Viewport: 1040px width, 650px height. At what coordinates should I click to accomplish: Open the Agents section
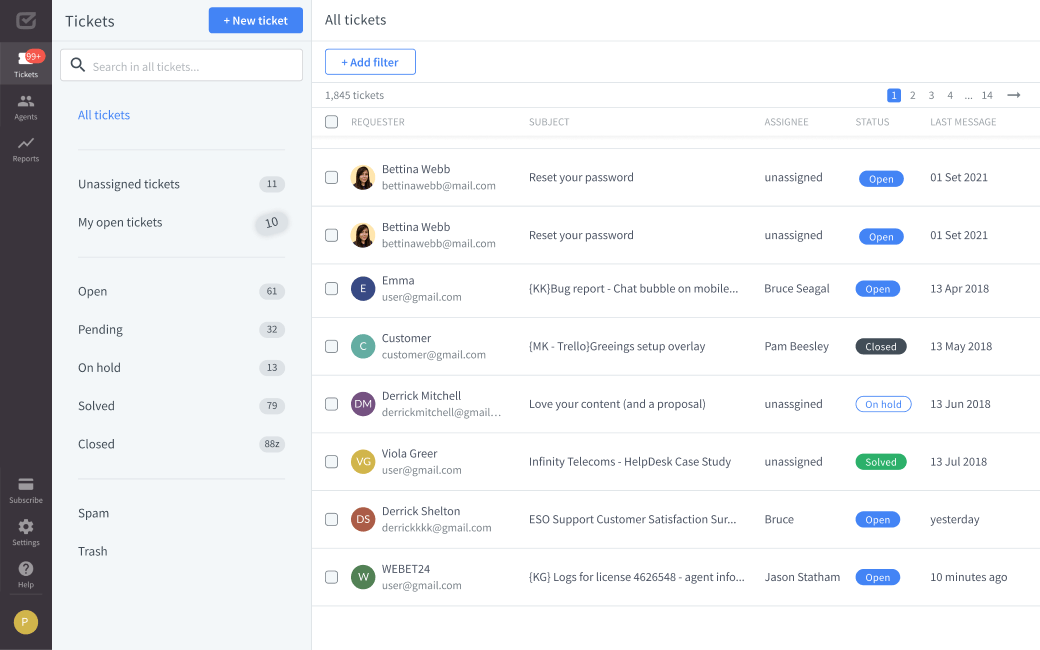[x=25, y=103]
